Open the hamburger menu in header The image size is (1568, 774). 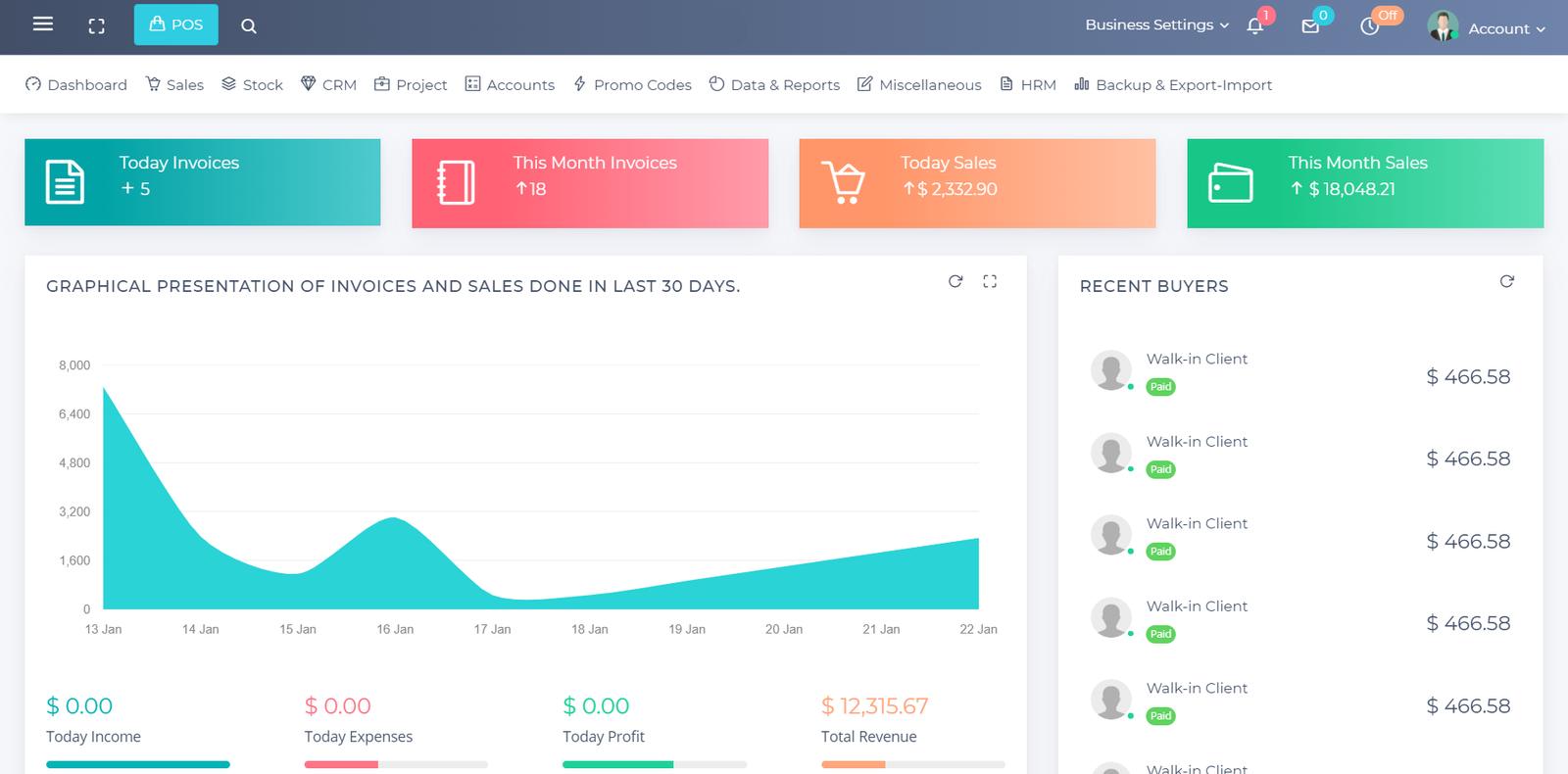43,24
